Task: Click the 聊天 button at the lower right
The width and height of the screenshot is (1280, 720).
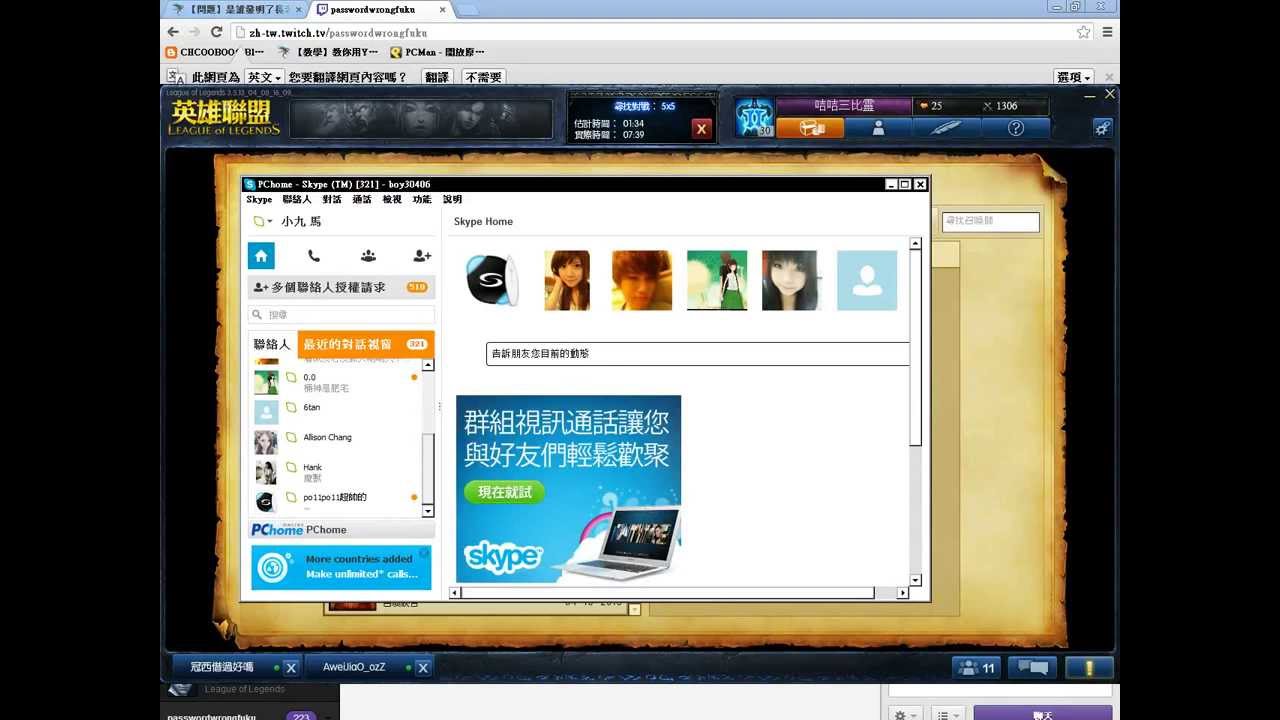Action: (x=1042, y=713)
